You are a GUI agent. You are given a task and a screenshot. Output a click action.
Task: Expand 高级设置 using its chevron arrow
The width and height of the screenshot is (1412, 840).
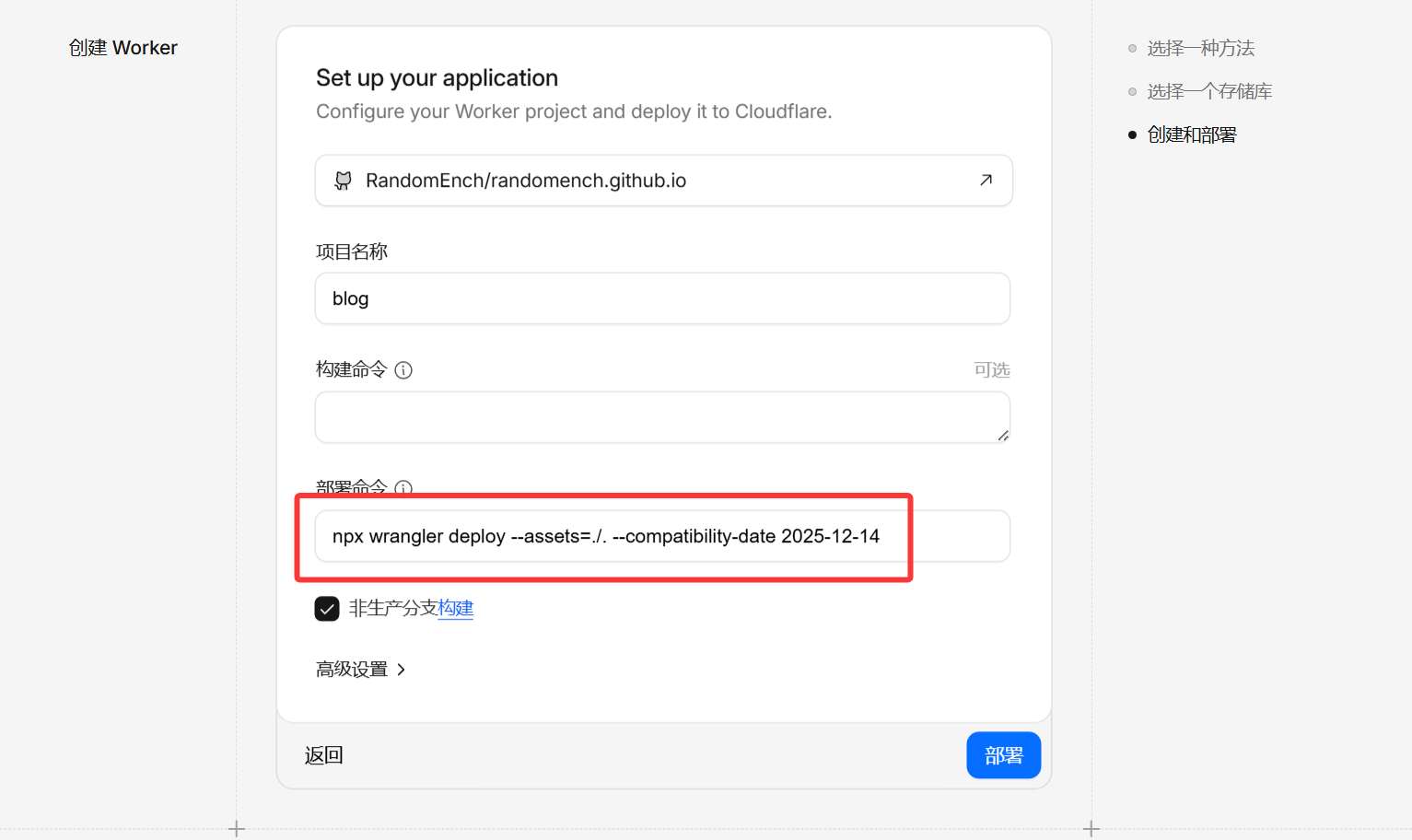click(402, 671)
